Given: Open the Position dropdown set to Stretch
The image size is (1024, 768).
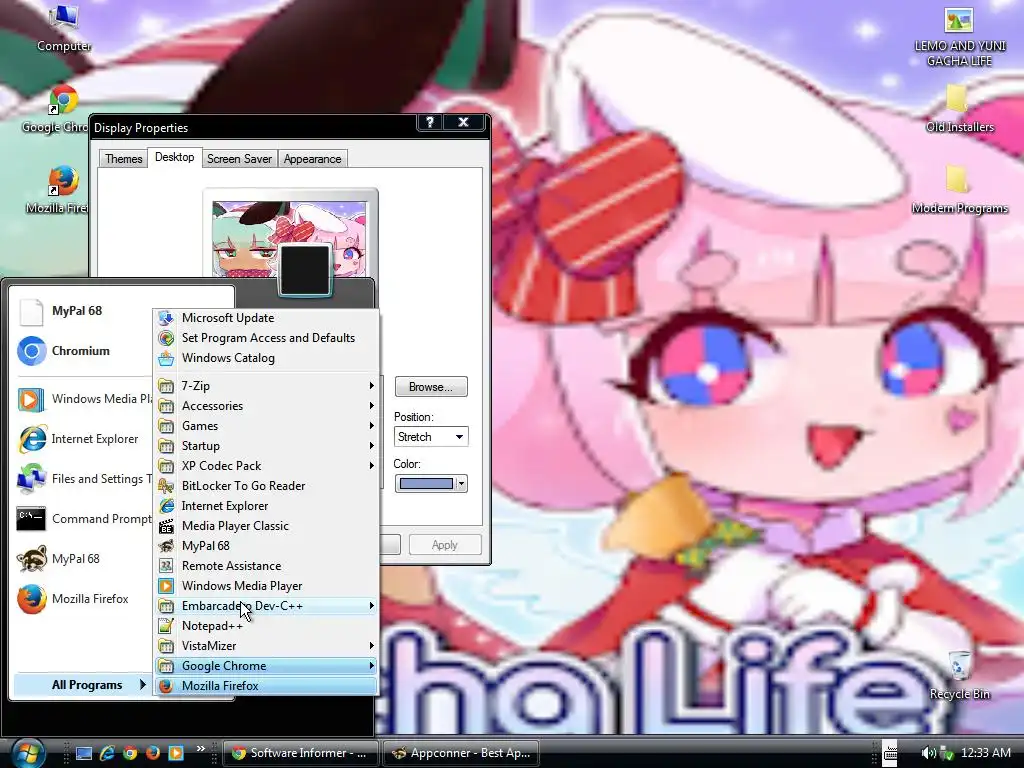Looking at the screenshot, I should click(x=430, y=437).
